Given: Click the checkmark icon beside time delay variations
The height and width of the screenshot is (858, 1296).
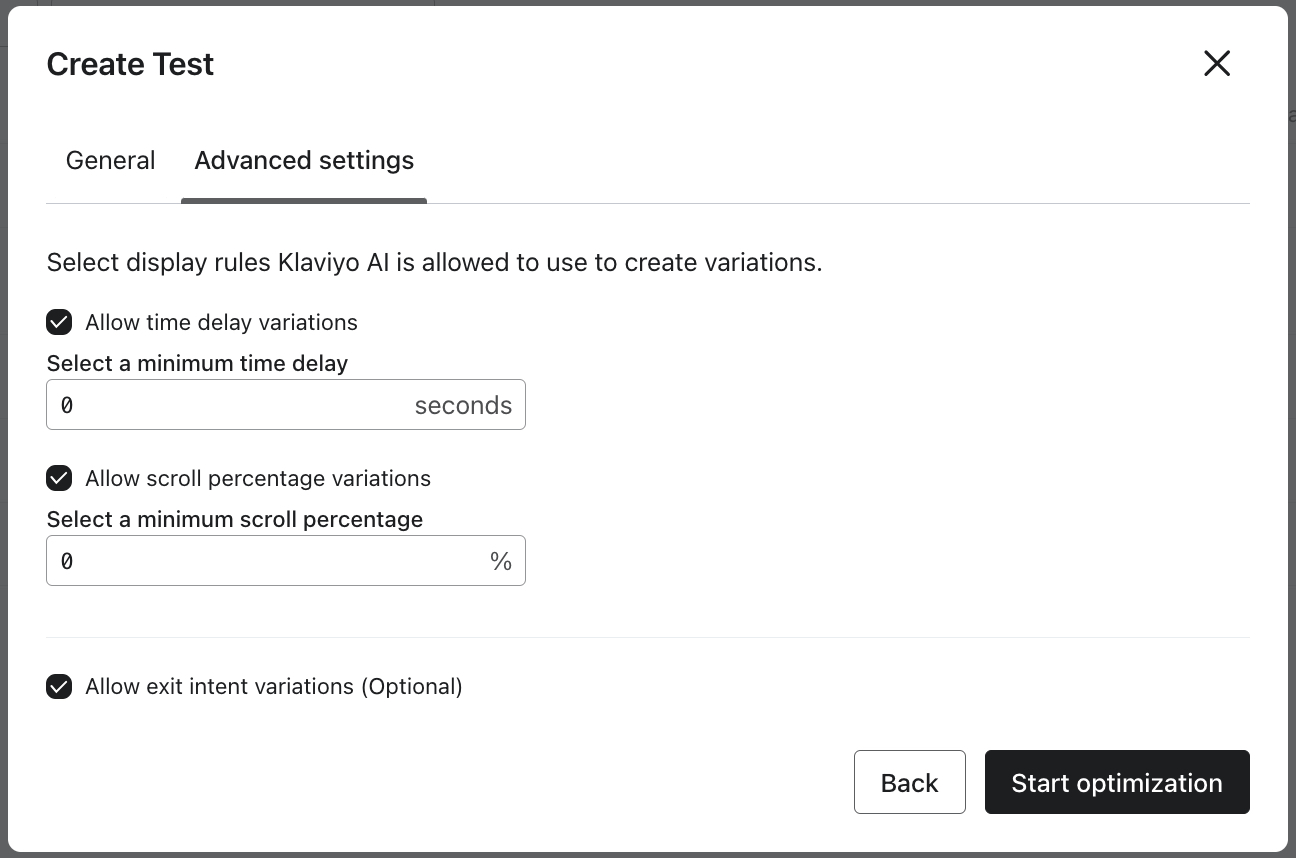Looking at the screenshot, I should coord(59,322).
